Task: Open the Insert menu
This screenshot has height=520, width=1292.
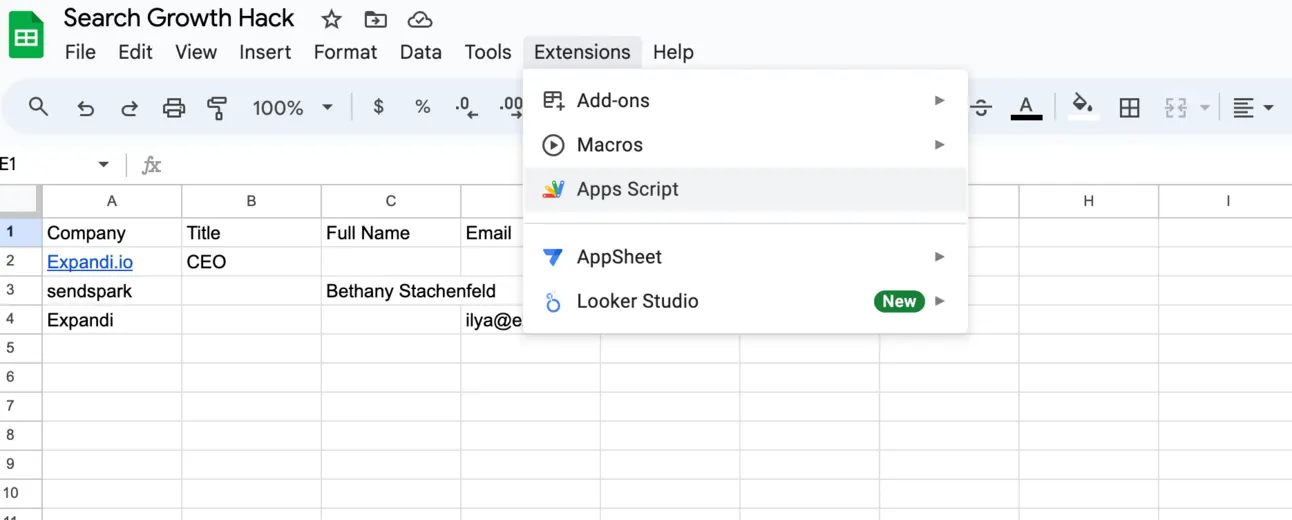Action: click(265, 52)
